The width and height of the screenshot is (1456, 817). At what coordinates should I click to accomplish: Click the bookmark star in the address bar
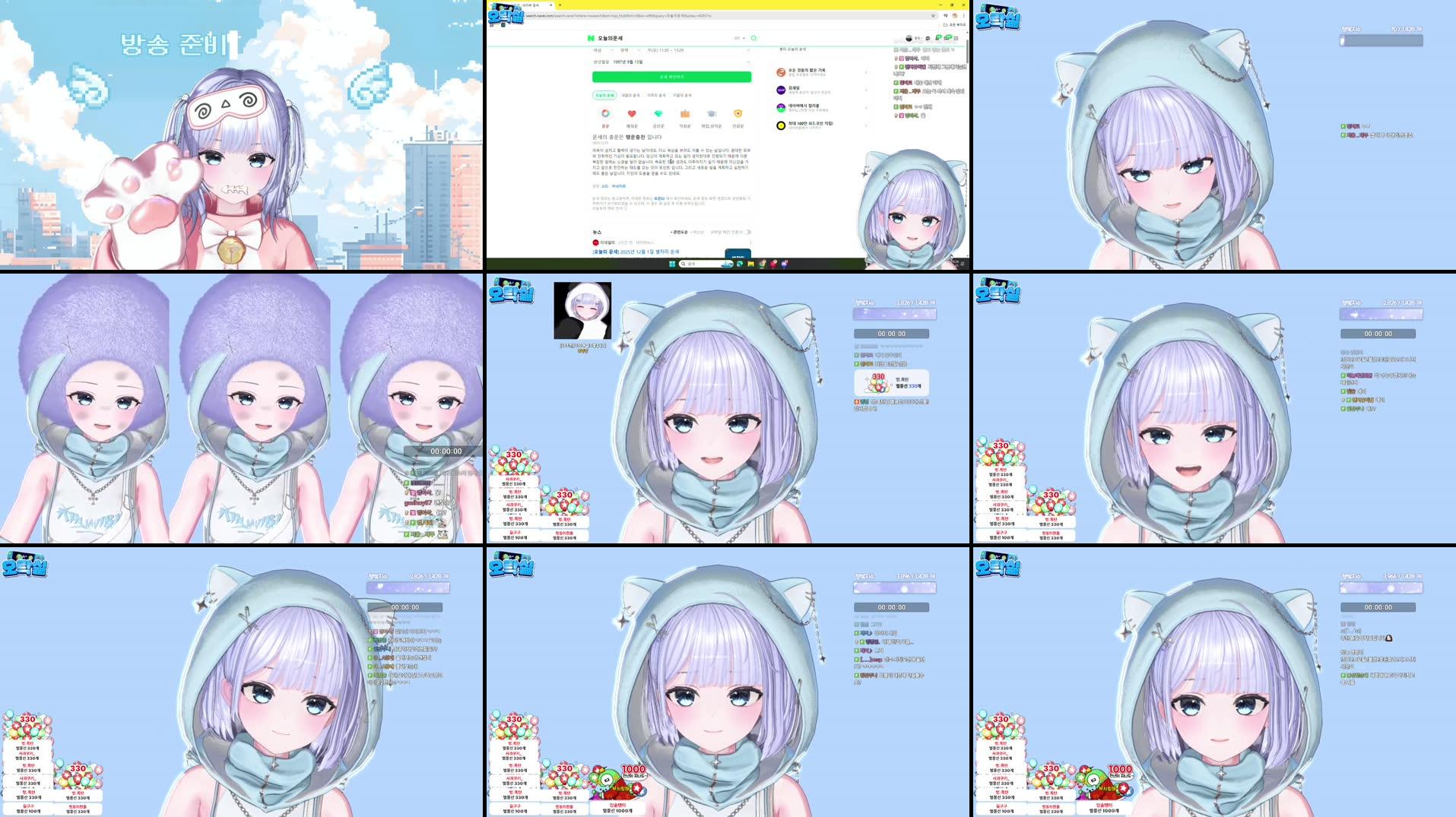[934, 16]
